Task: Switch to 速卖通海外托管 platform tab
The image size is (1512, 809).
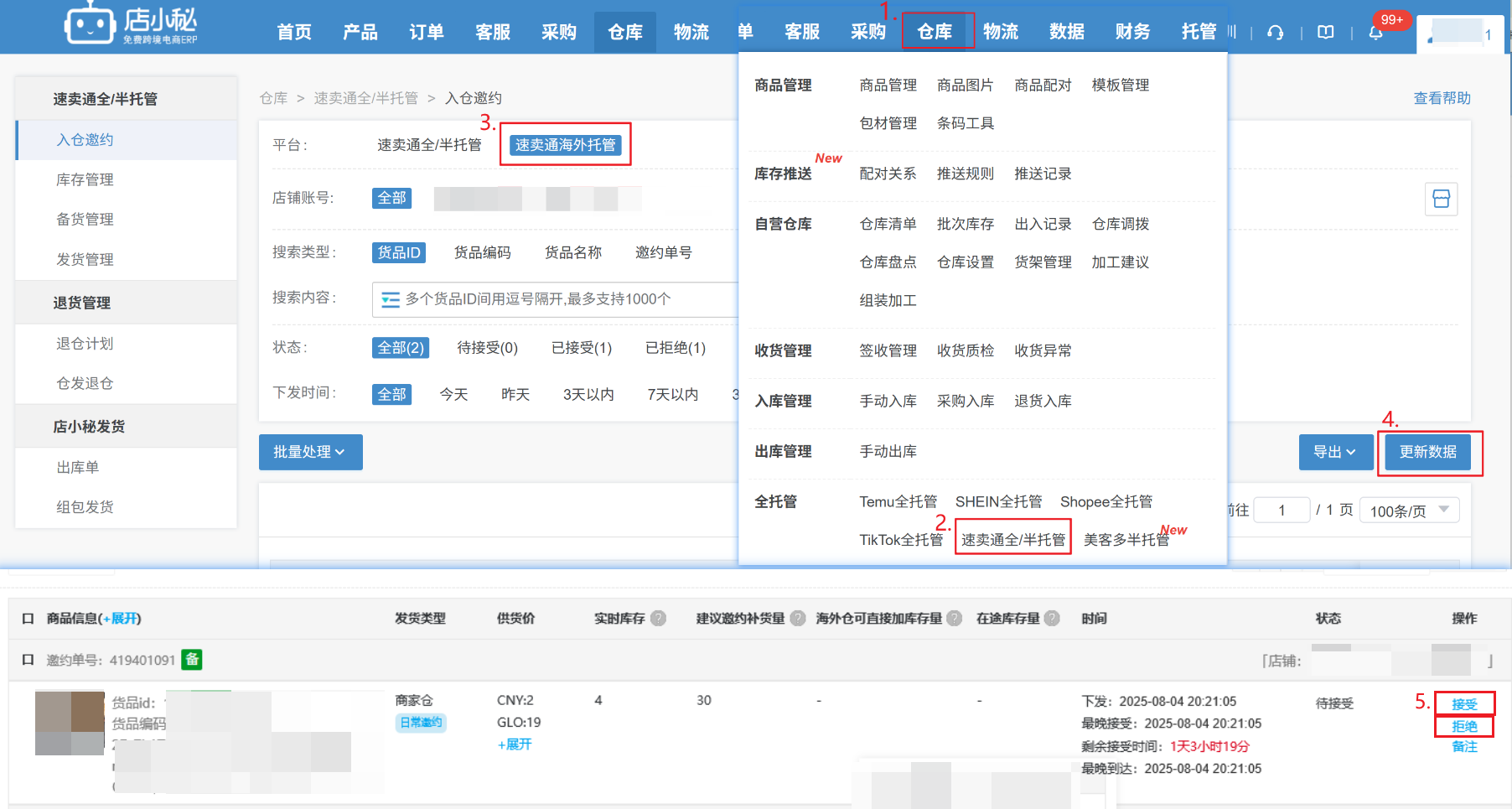Action: 566,145
